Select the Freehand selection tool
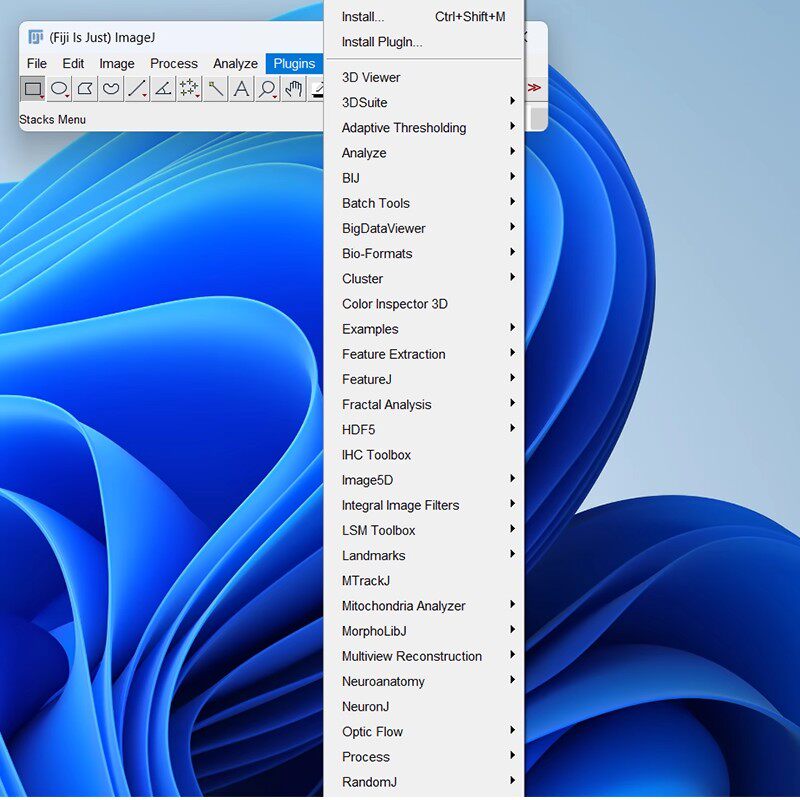Image resolution: width=800 pixels, height=800 pixels. (111, 89)
